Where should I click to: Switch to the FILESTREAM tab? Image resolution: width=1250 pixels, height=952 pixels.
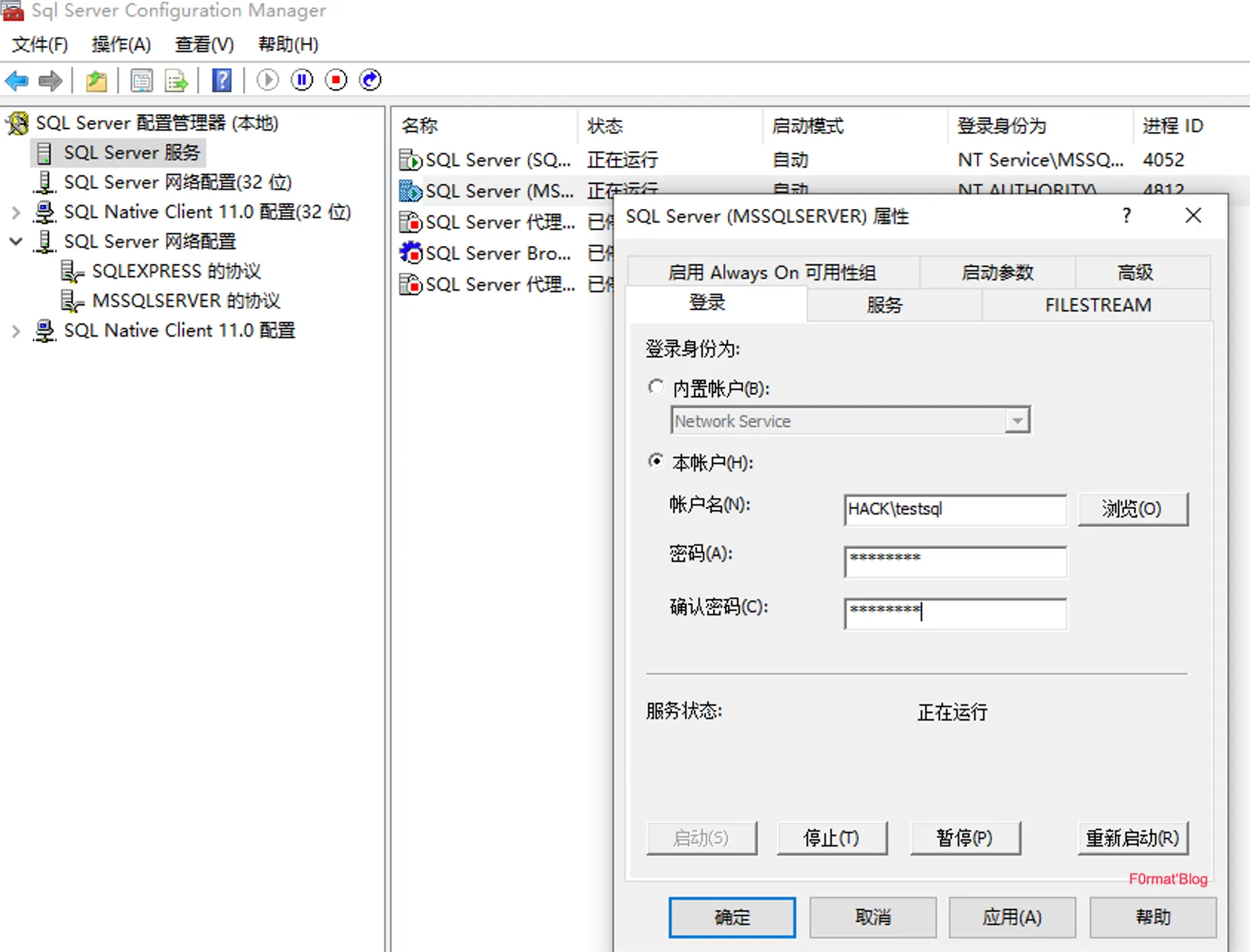(1097, 305)
